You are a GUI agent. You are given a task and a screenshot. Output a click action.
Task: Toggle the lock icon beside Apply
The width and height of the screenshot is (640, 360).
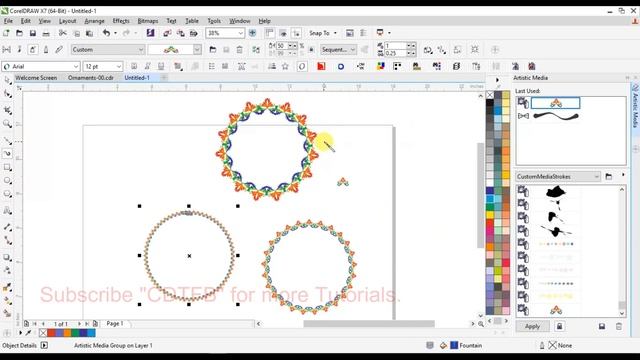[559, 327]
